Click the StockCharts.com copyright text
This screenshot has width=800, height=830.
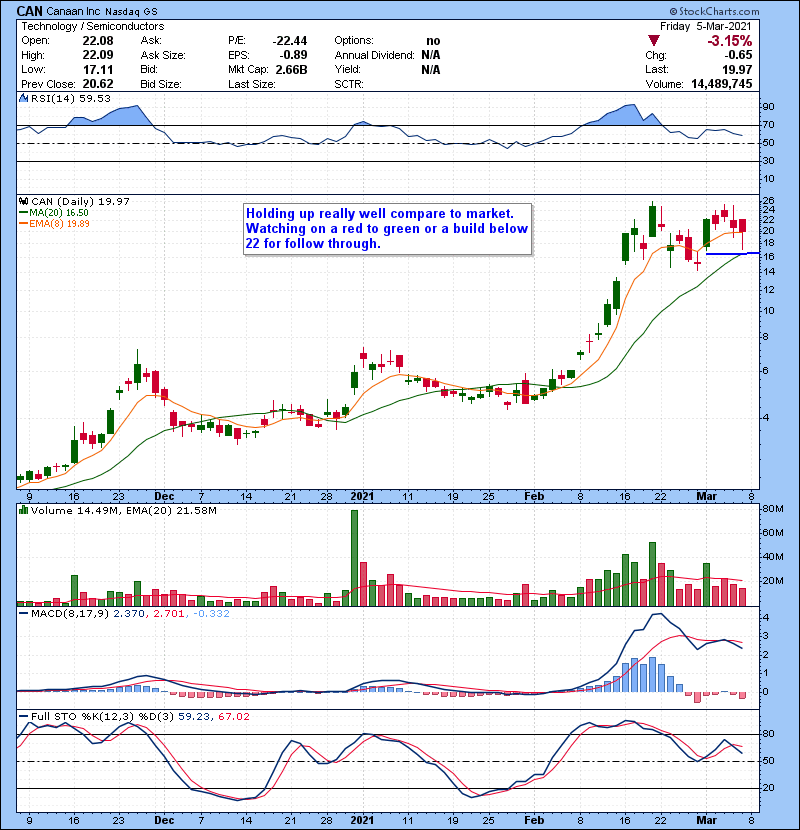[x=714, y=11]
